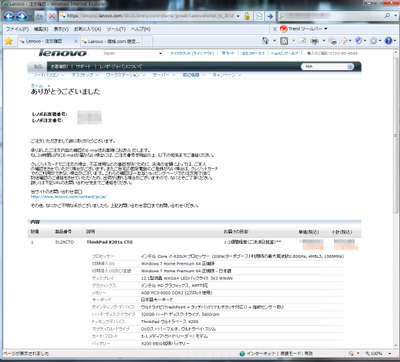This screenshot has height=362, width=400.
Task: Click the サポート link in dark nav bar
Action: click(83, 67)
